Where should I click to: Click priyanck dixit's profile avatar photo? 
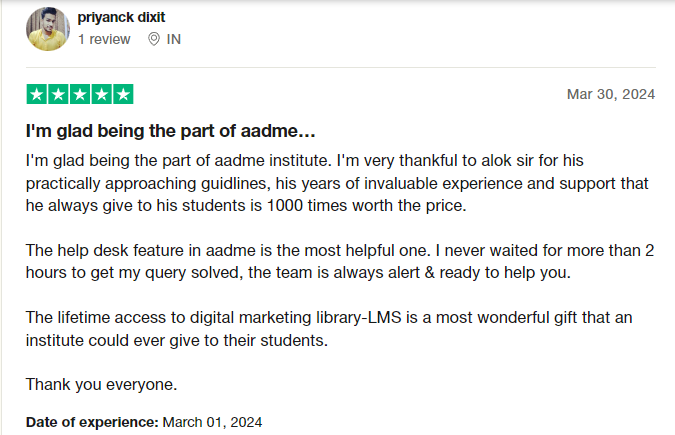(x=46, y=27)
